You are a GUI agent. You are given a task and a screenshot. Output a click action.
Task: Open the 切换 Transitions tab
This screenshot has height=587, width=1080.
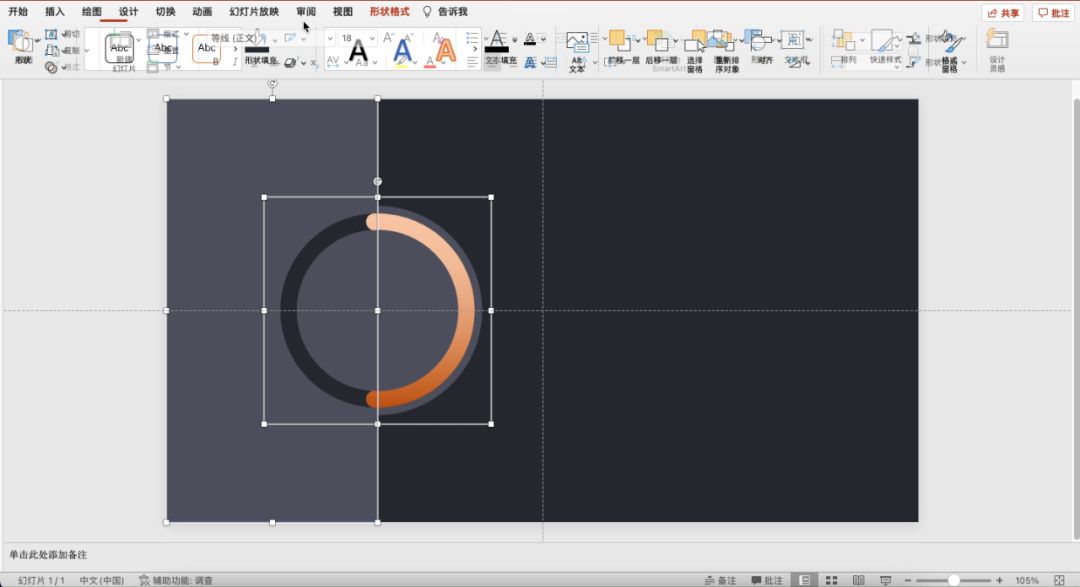(x=165, y=12)
